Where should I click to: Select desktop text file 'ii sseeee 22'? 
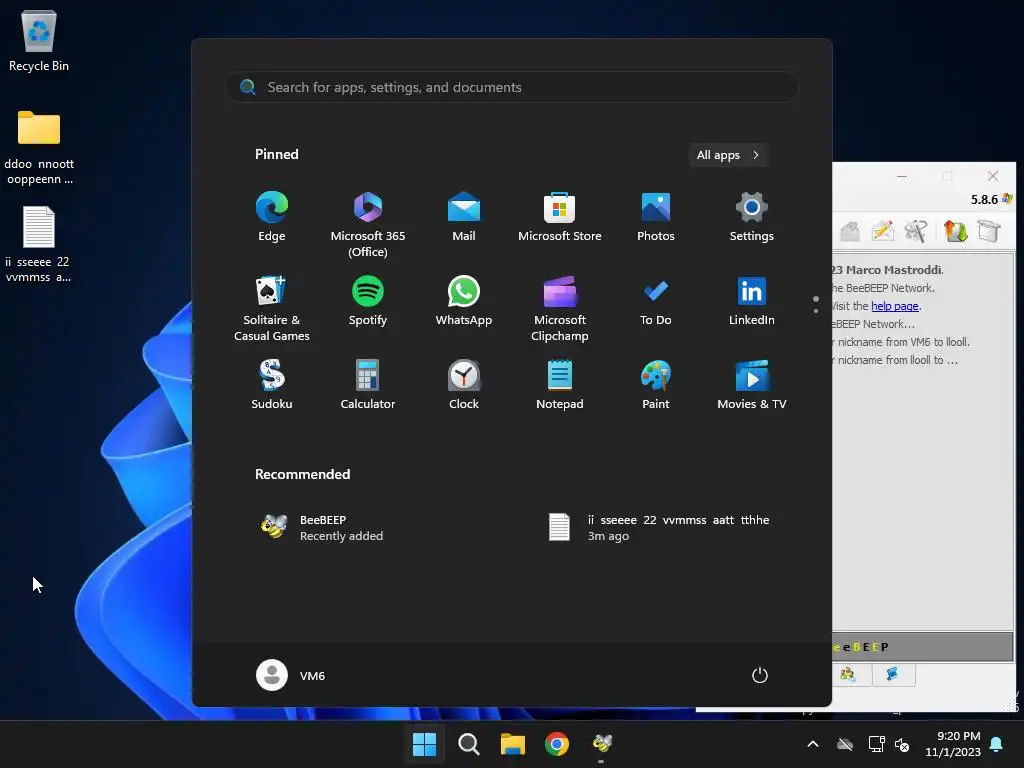tap(39, 244)
